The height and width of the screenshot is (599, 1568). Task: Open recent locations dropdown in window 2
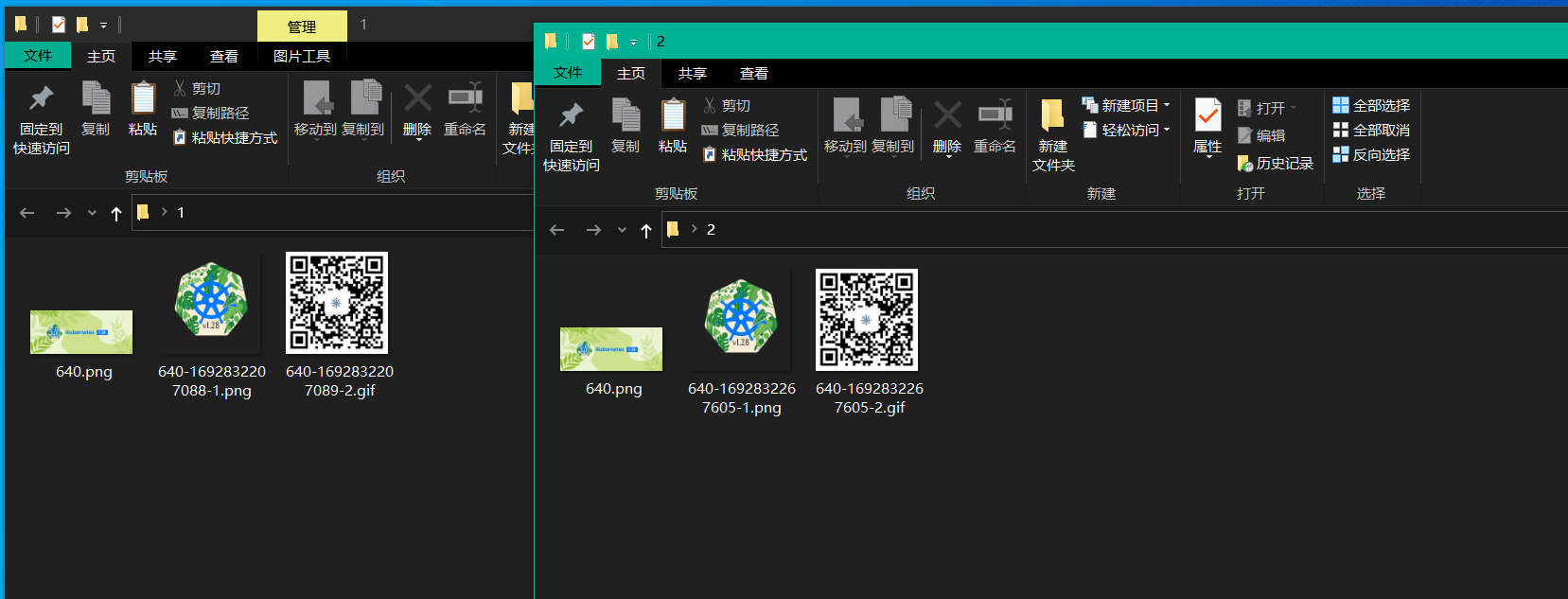coord(622,230)
